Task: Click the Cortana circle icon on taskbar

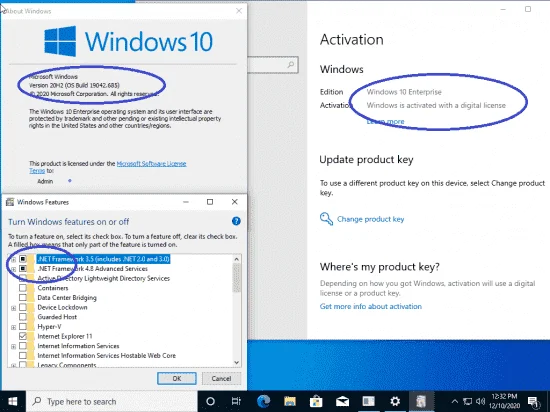Action: 210,401
